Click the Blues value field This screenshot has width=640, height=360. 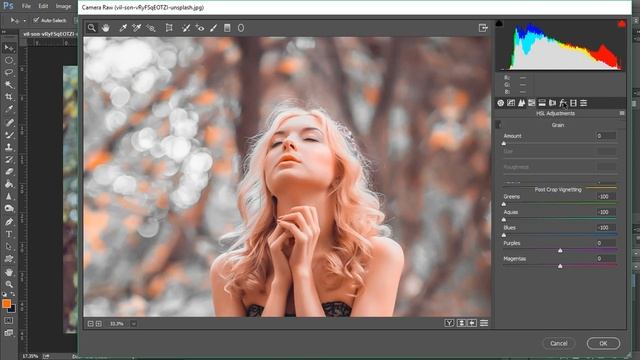(x=606, y=227)
